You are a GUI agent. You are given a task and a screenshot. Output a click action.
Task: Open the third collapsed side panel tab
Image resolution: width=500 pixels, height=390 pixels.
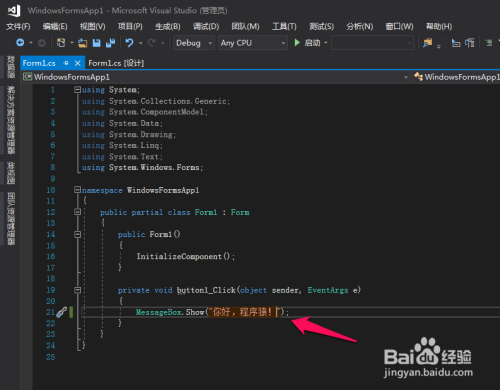[x=11, y=173]
